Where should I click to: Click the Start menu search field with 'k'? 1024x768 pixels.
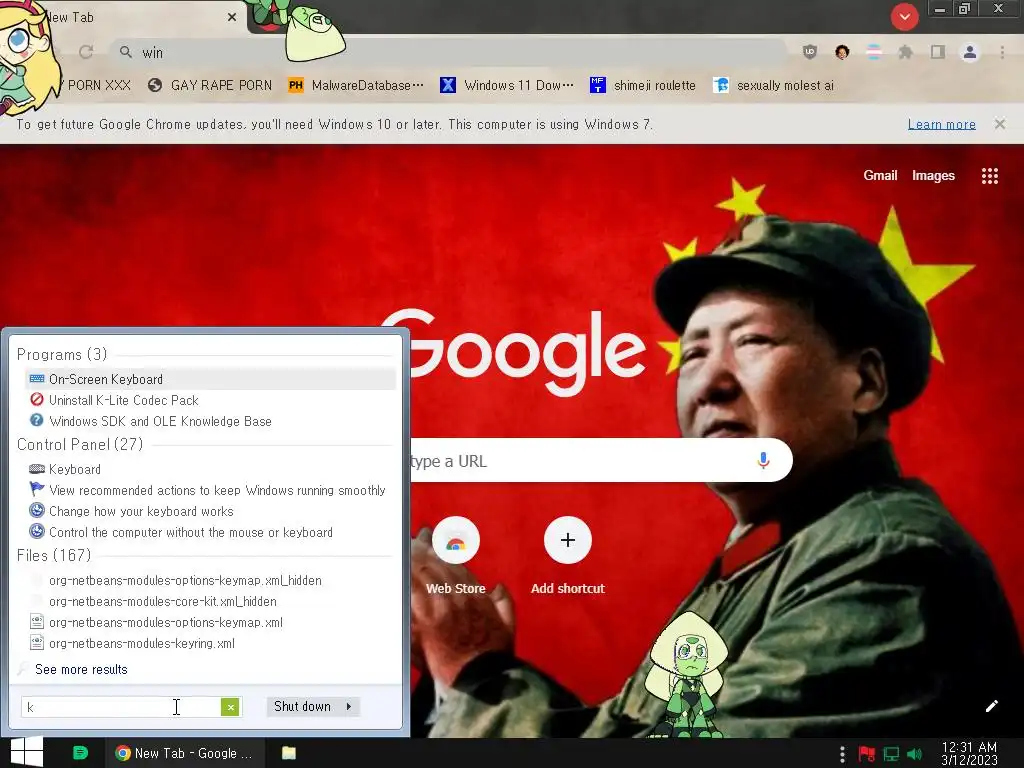tap(121, 707)
